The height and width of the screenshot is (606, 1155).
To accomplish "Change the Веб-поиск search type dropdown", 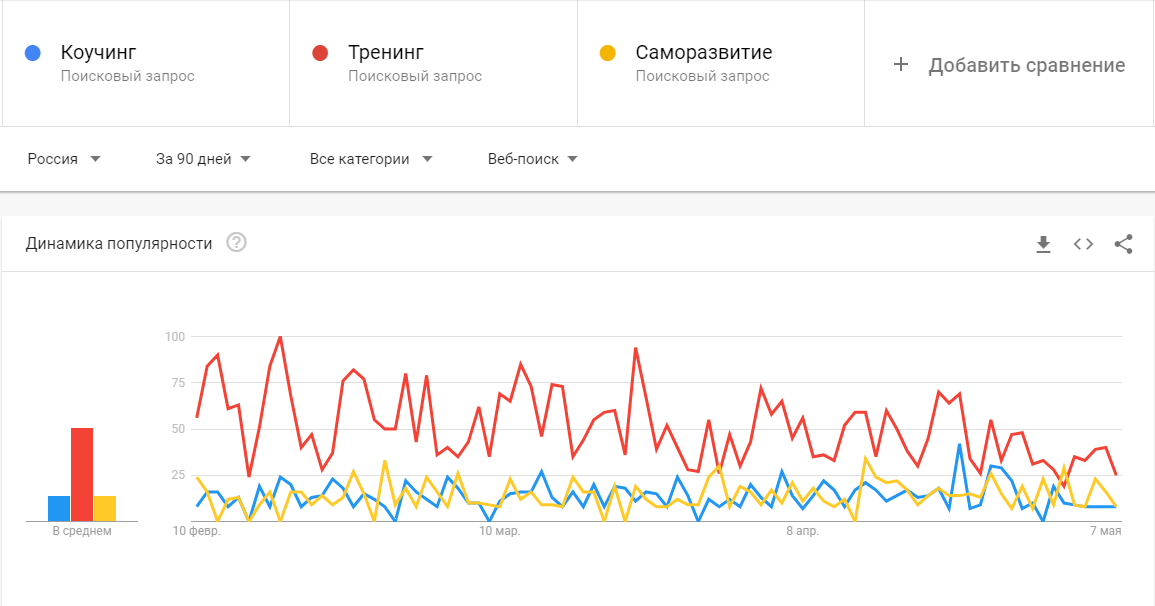I will tap(532, 159).
